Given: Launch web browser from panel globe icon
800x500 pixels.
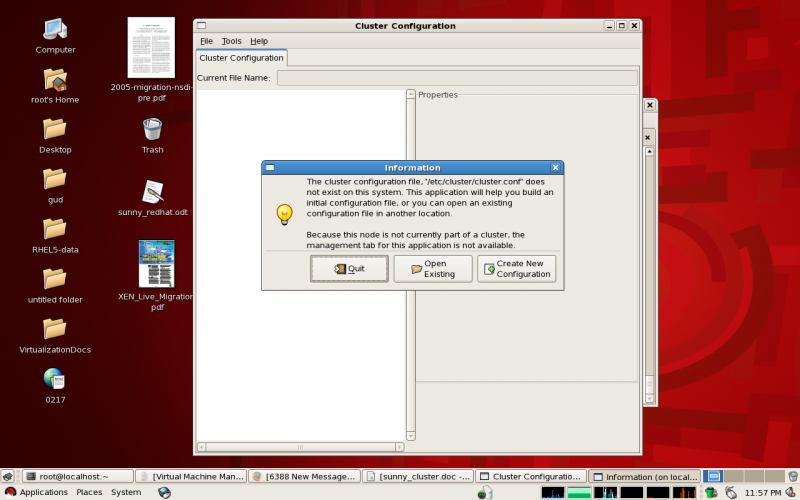Looking at the screenshot, I should click(164, 492).
